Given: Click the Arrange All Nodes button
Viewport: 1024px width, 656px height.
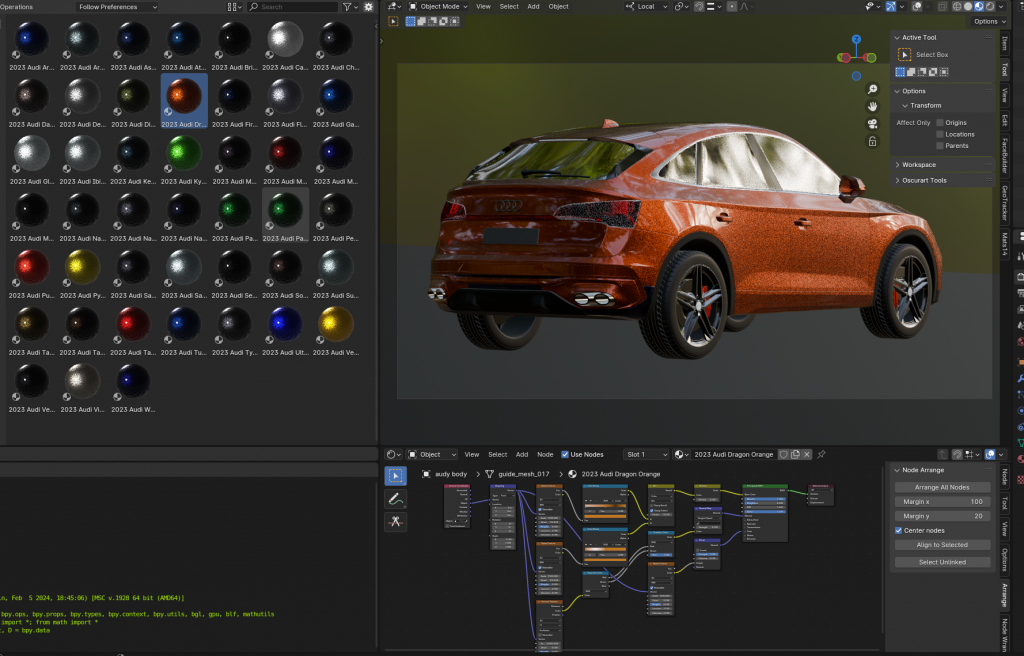Looking at the screenshot, I should point(941,487).
